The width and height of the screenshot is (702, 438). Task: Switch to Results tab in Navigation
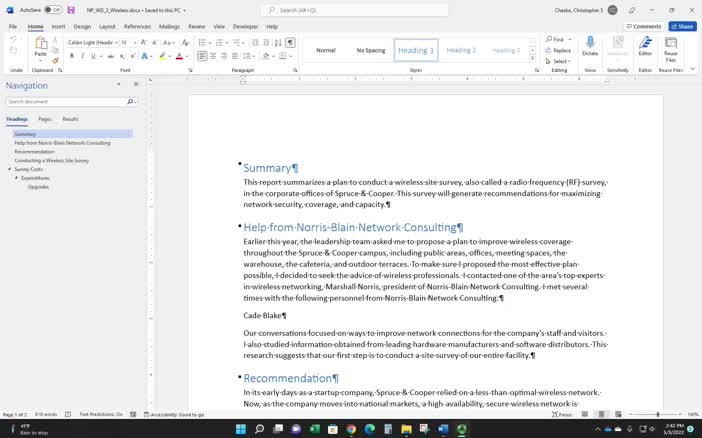70,119
